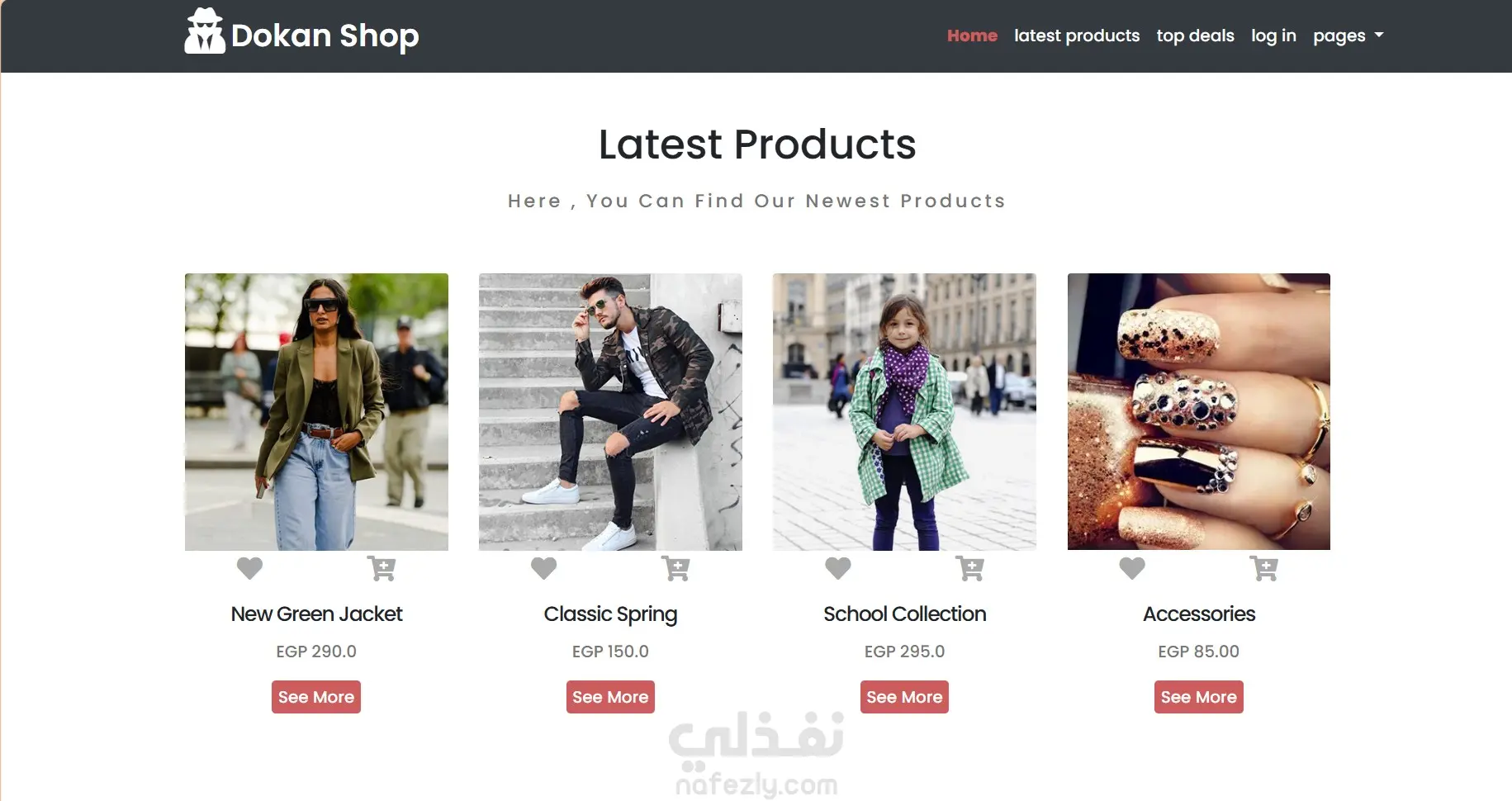
Task: Expand the pages dropdown menu
Action: coord(1348,36)
